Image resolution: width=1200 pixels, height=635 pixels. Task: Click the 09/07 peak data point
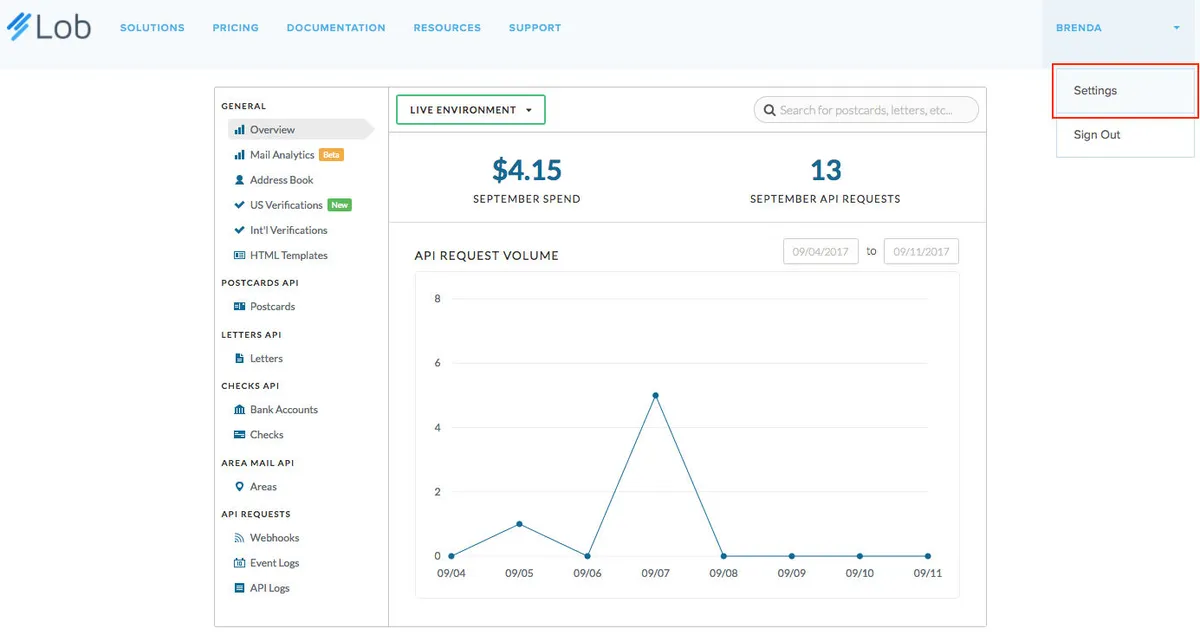655,395
